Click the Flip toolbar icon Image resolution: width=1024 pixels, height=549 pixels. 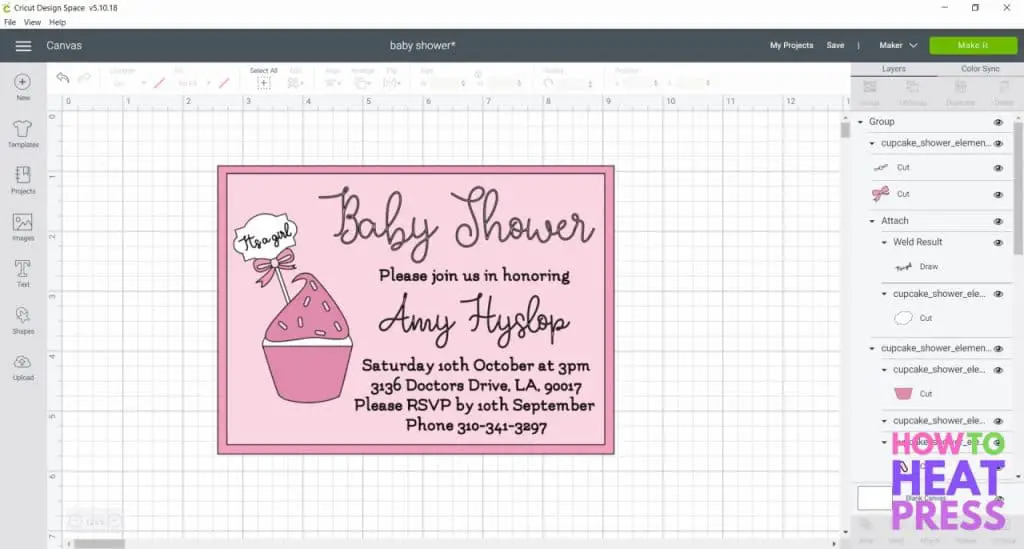click(x=391, y=83)
